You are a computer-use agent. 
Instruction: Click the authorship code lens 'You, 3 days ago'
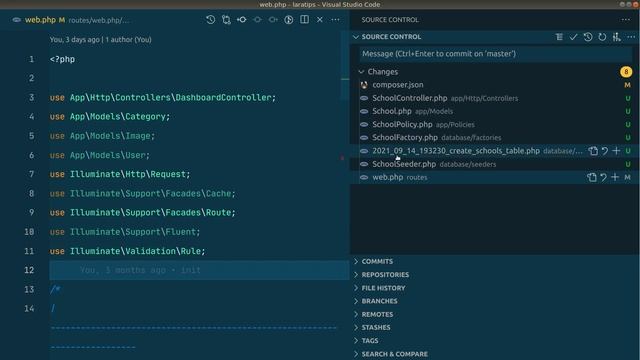coord(100,40)
